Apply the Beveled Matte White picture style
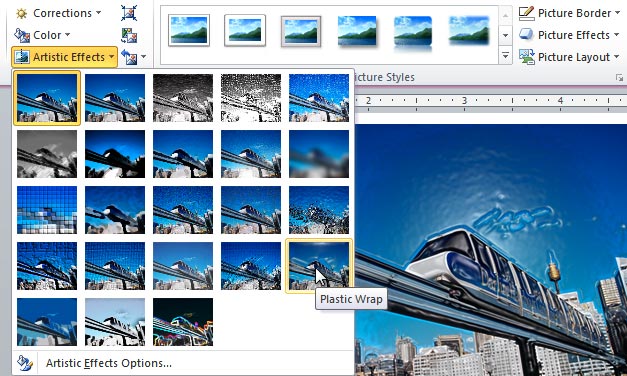This screenshot has width=627, height=376. [245, 30]
